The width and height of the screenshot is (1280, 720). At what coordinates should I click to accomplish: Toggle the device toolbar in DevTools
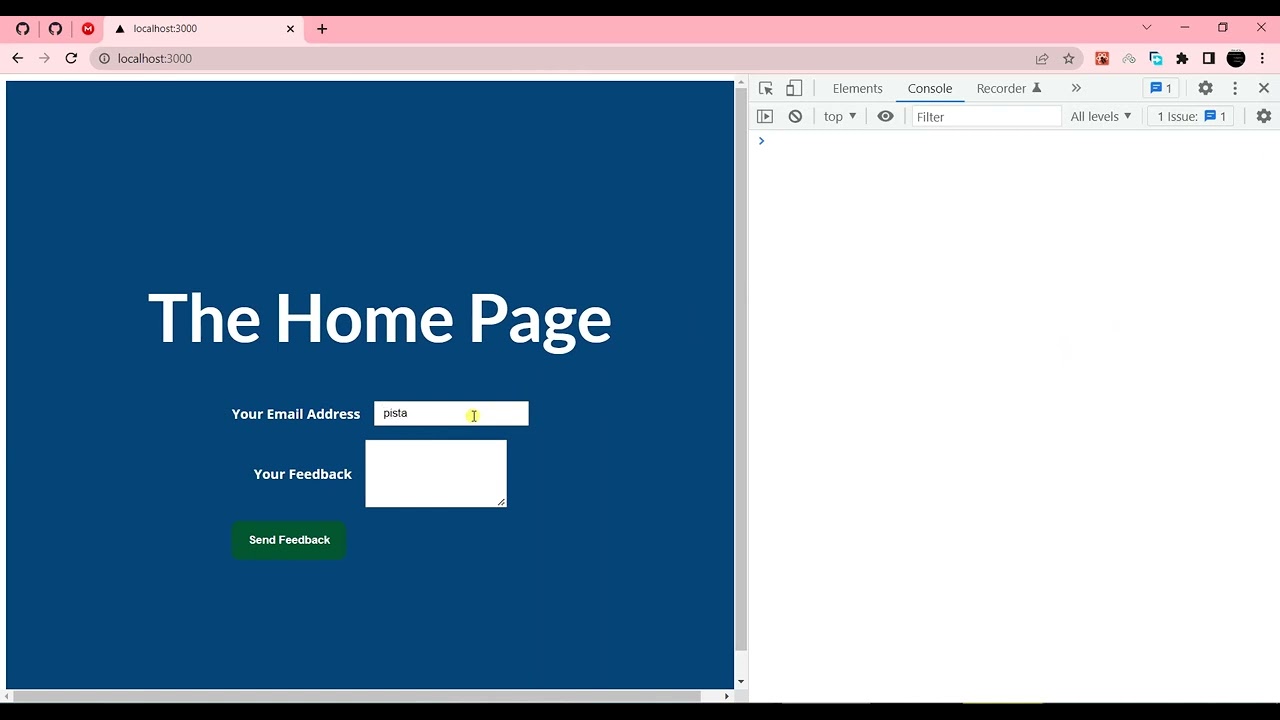pyautogui.click(x=794, y=88)
